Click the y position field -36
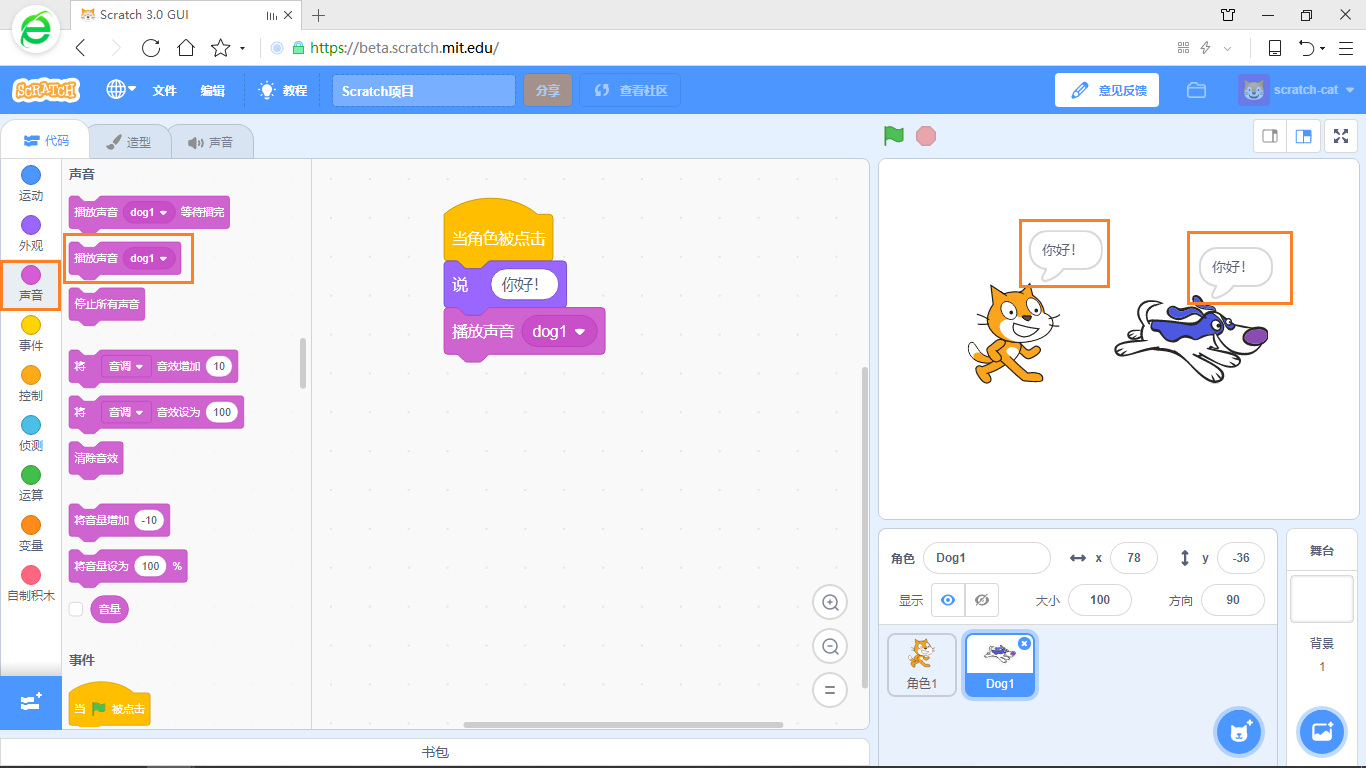The image size is (1366, 768). point(1241,558)
